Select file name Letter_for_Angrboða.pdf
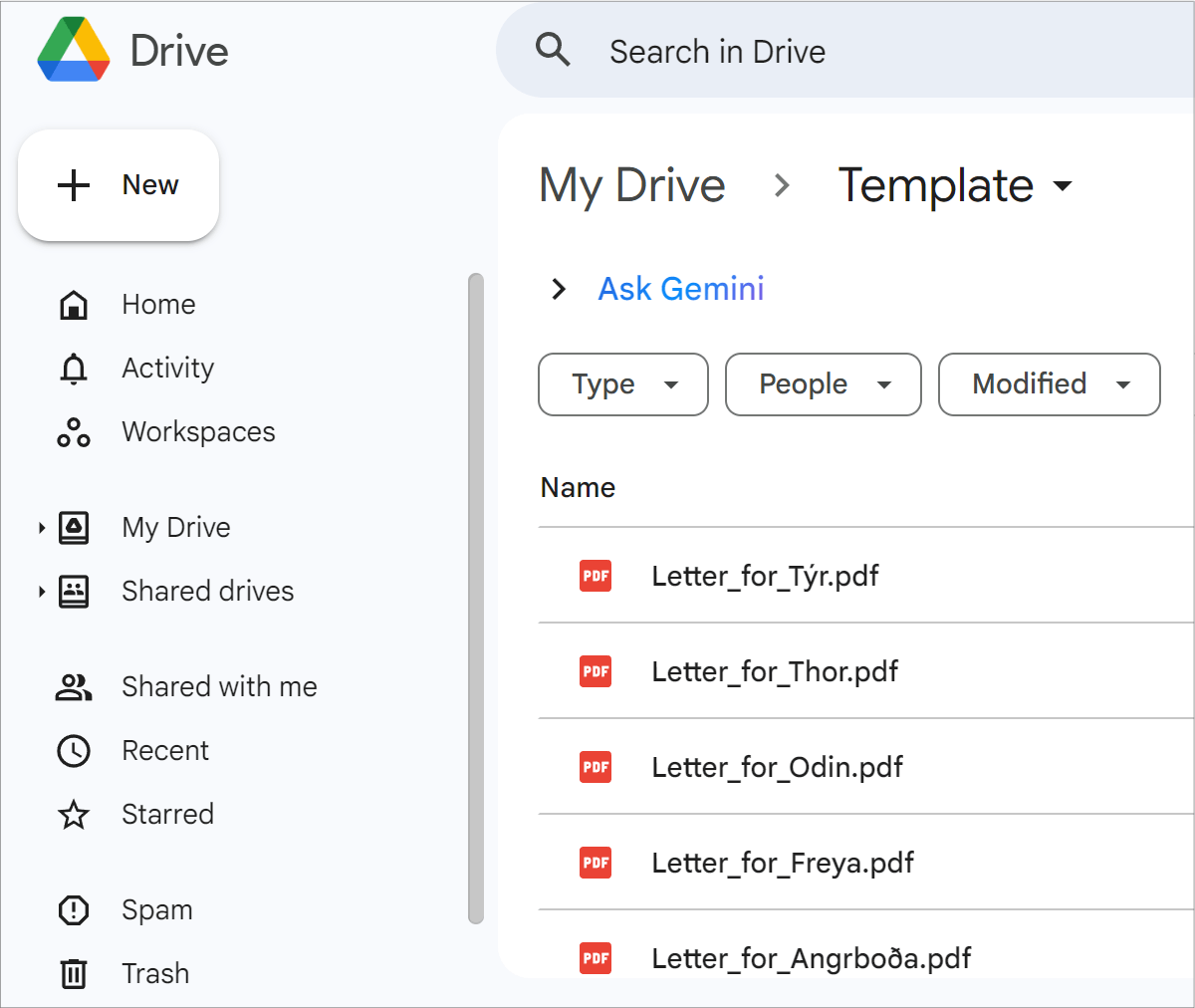The width and height of the screenshot is (1195, 1008). (812, 958)
